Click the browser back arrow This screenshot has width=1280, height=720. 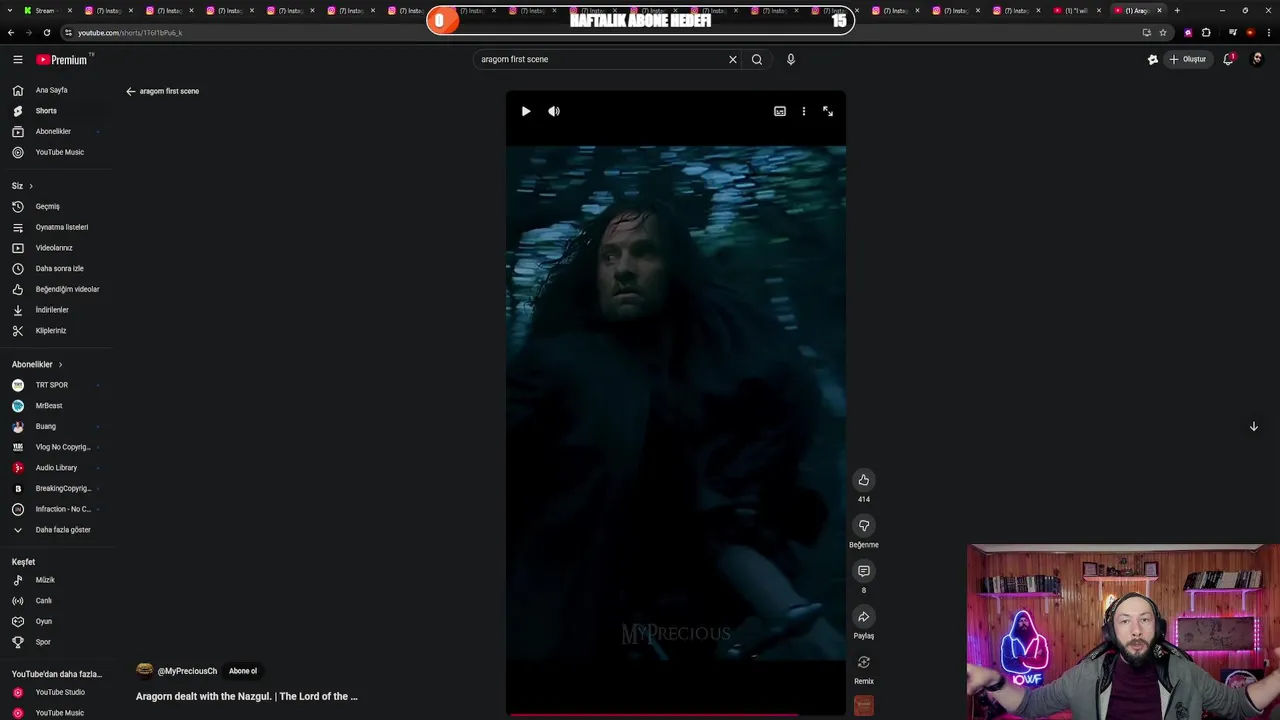pos(11,32)
